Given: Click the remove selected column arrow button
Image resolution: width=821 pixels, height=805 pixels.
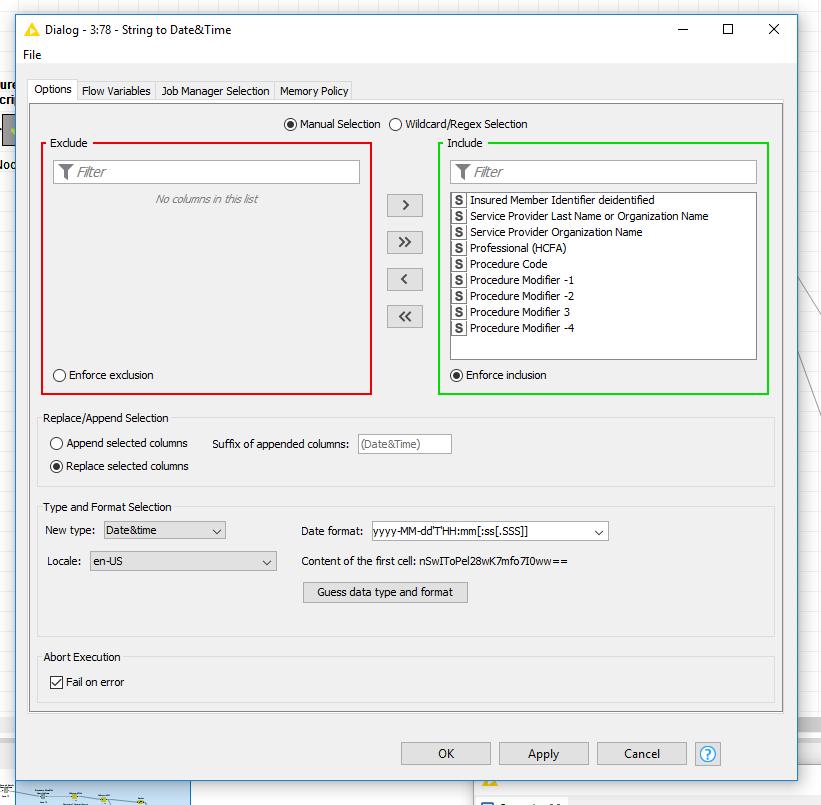Looking at the screenshot, I should pyautogui.click(x=404, y=279).
